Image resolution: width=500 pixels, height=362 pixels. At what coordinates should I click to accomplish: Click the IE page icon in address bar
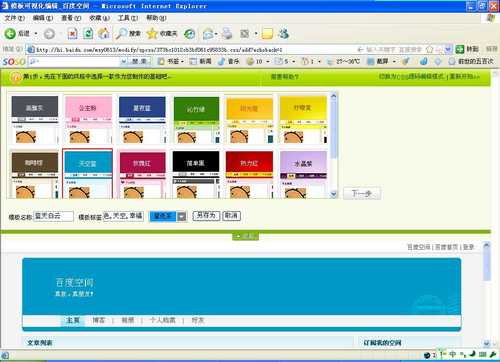(x=31, y=50)
